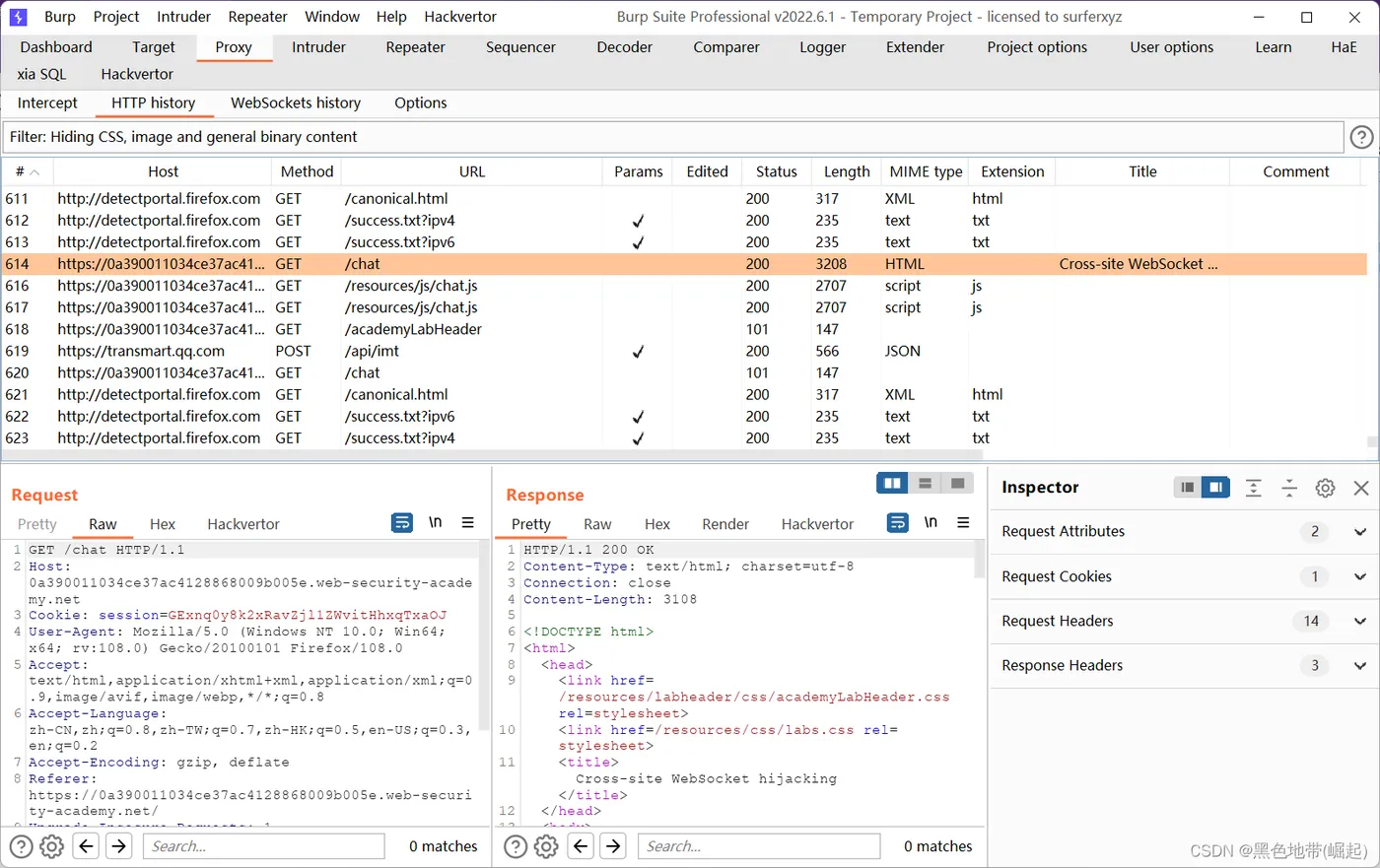
Task: Collapse all Inspector sections icon
Action: pyautogui.click(x=1288, y=488)
